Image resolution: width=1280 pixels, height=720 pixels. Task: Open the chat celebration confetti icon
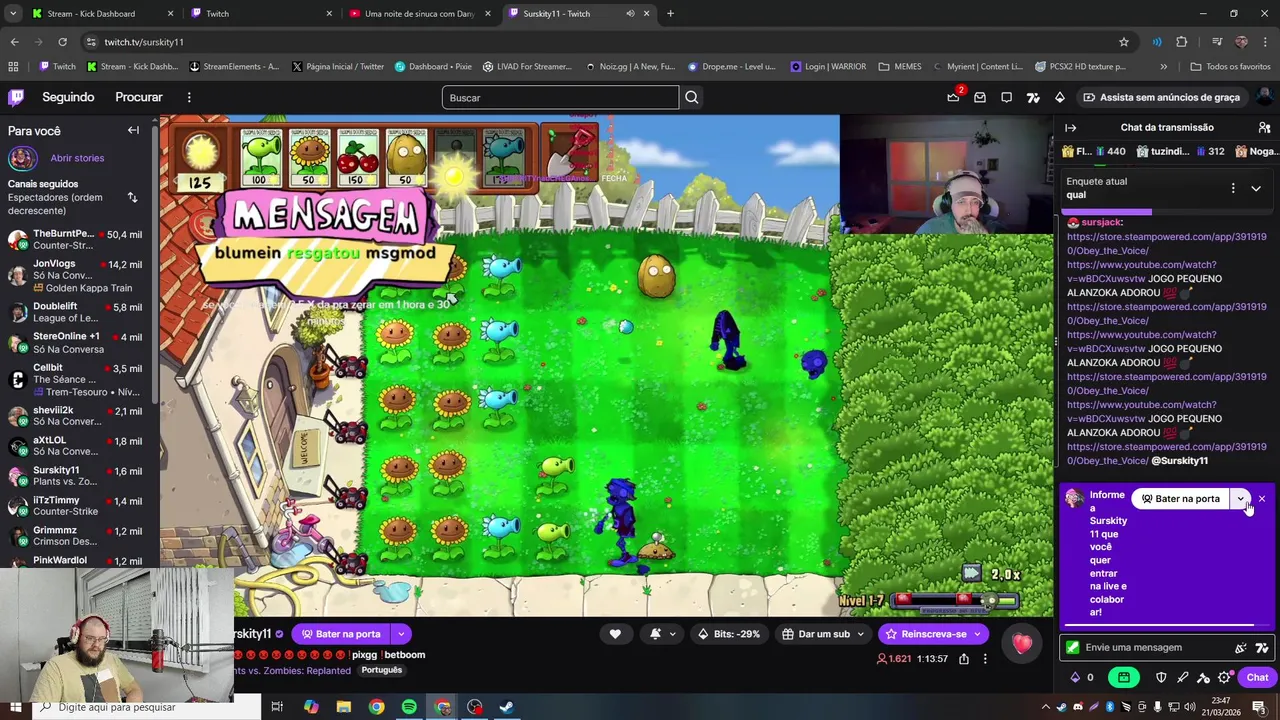click(x=1241, y=647)
